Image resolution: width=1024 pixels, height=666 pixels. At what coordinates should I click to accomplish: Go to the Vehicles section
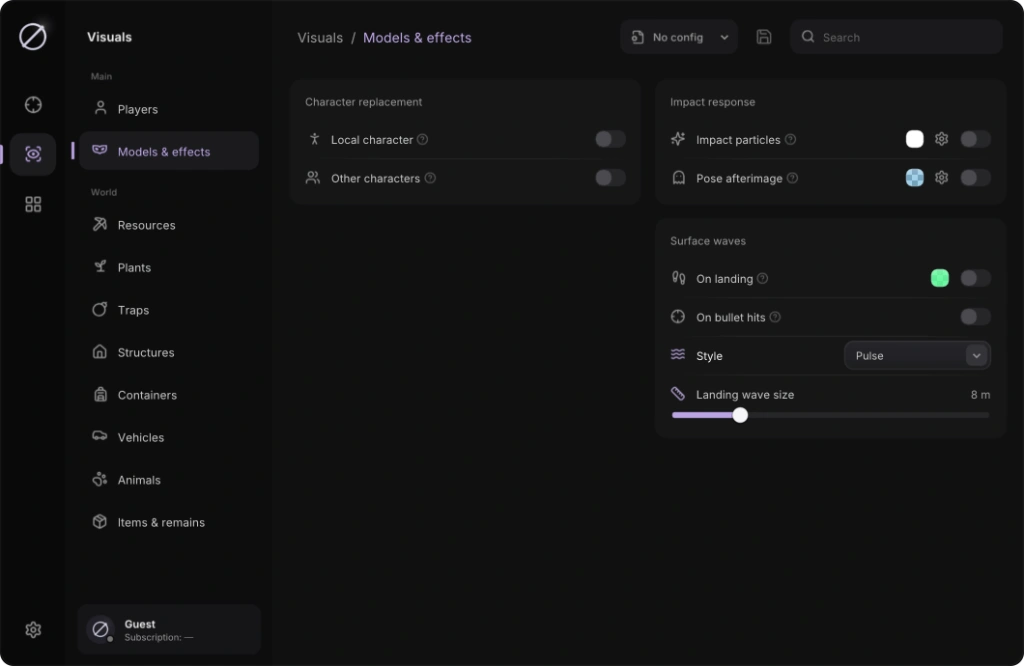(169, 437)
